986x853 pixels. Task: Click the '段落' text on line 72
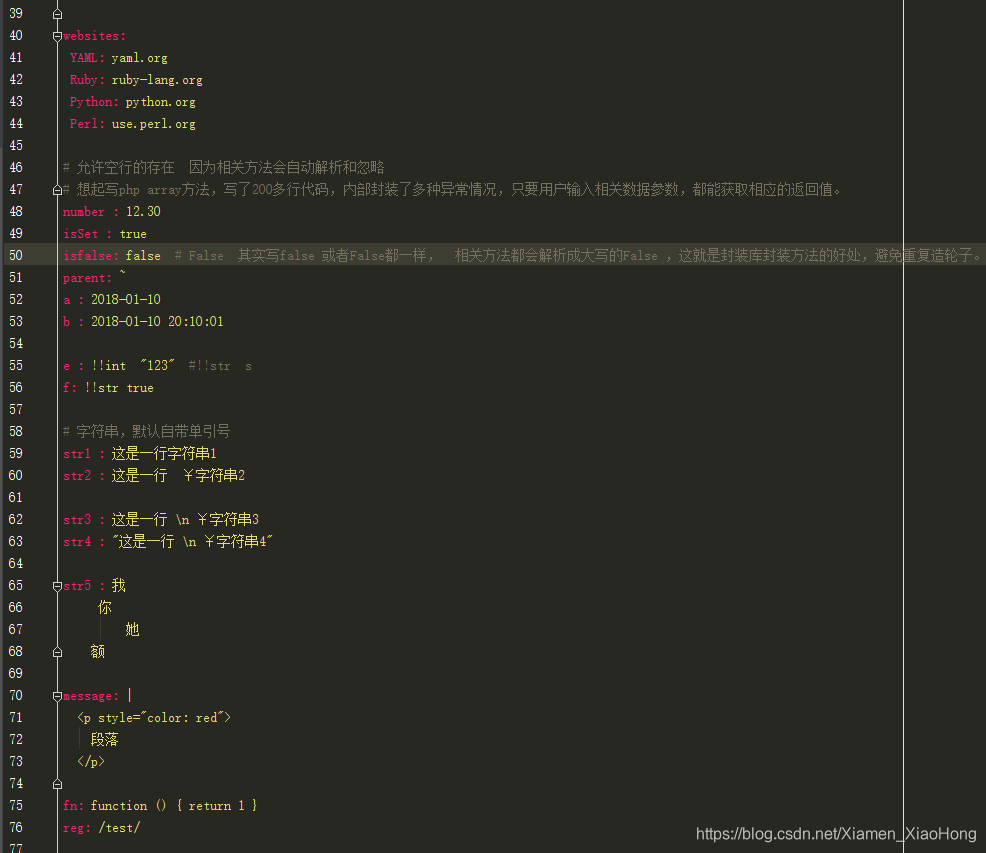[104, 740]
